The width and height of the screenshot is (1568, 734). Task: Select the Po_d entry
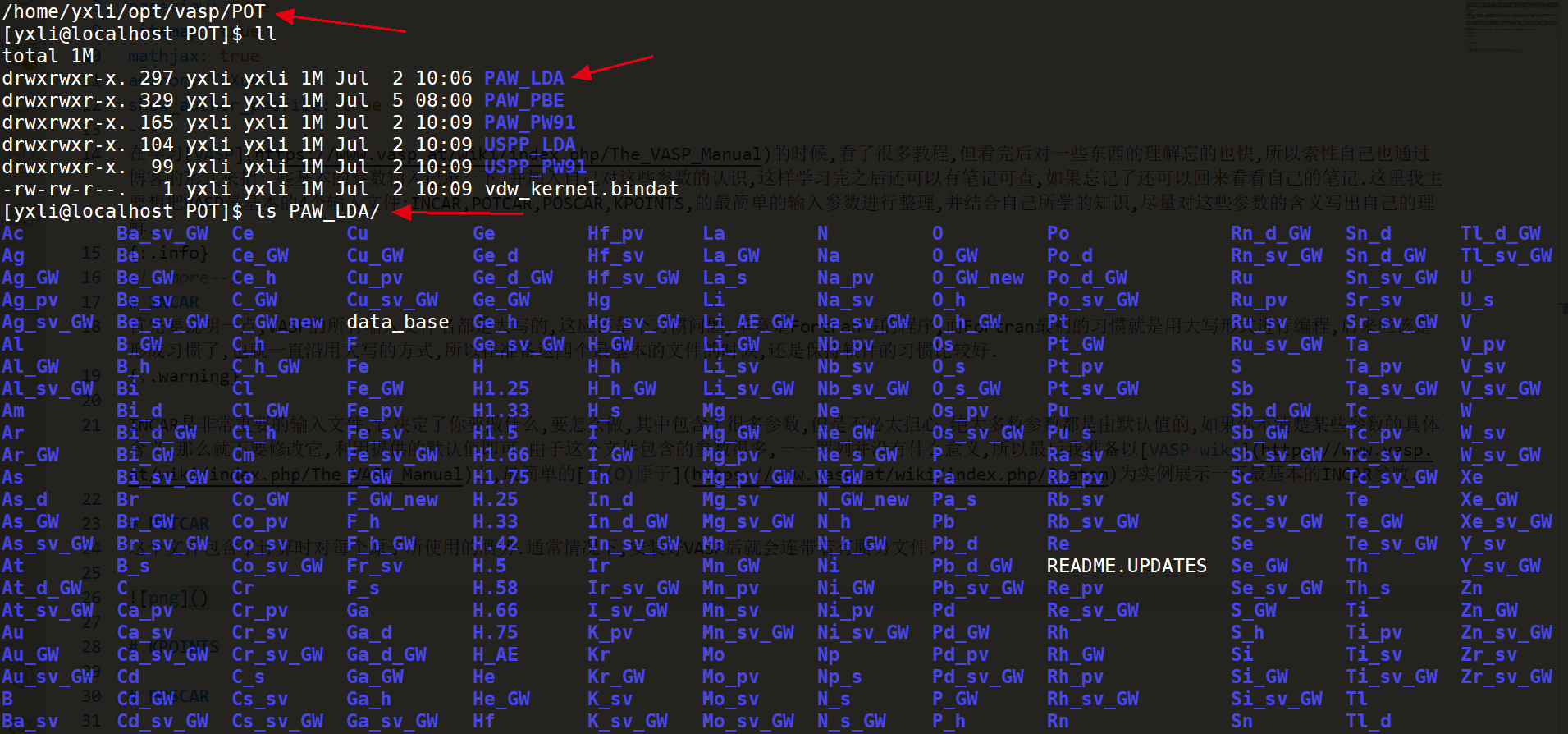[1070, 255]
